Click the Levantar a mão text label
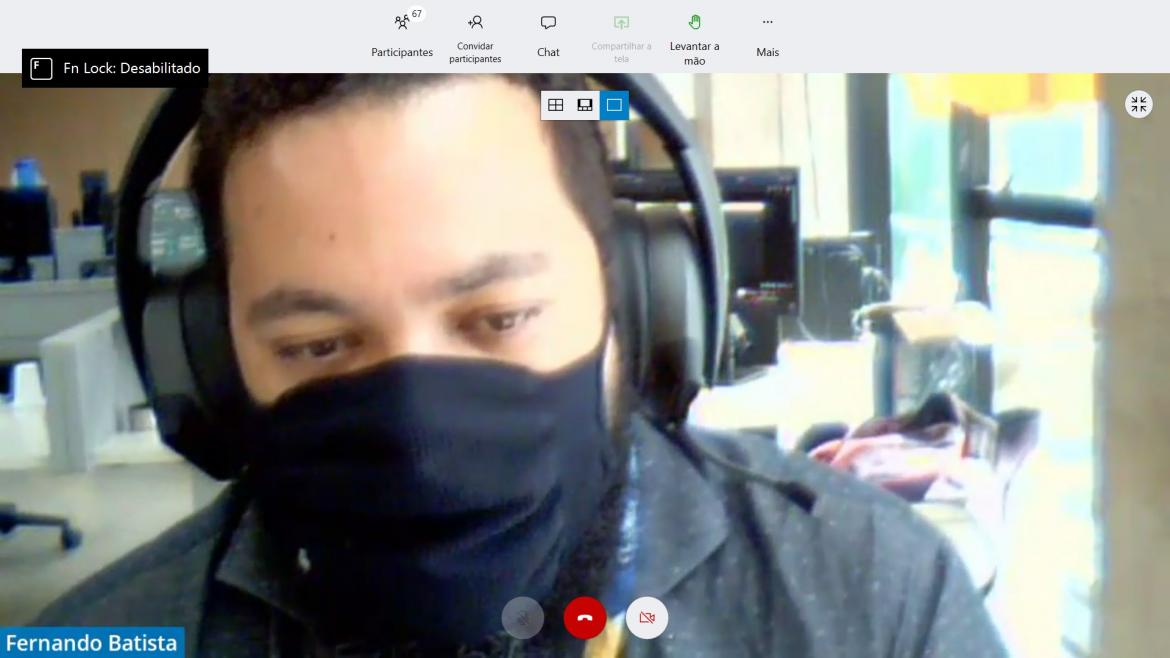This screenshot has height=658, width=1170. (x=695, y=53)
